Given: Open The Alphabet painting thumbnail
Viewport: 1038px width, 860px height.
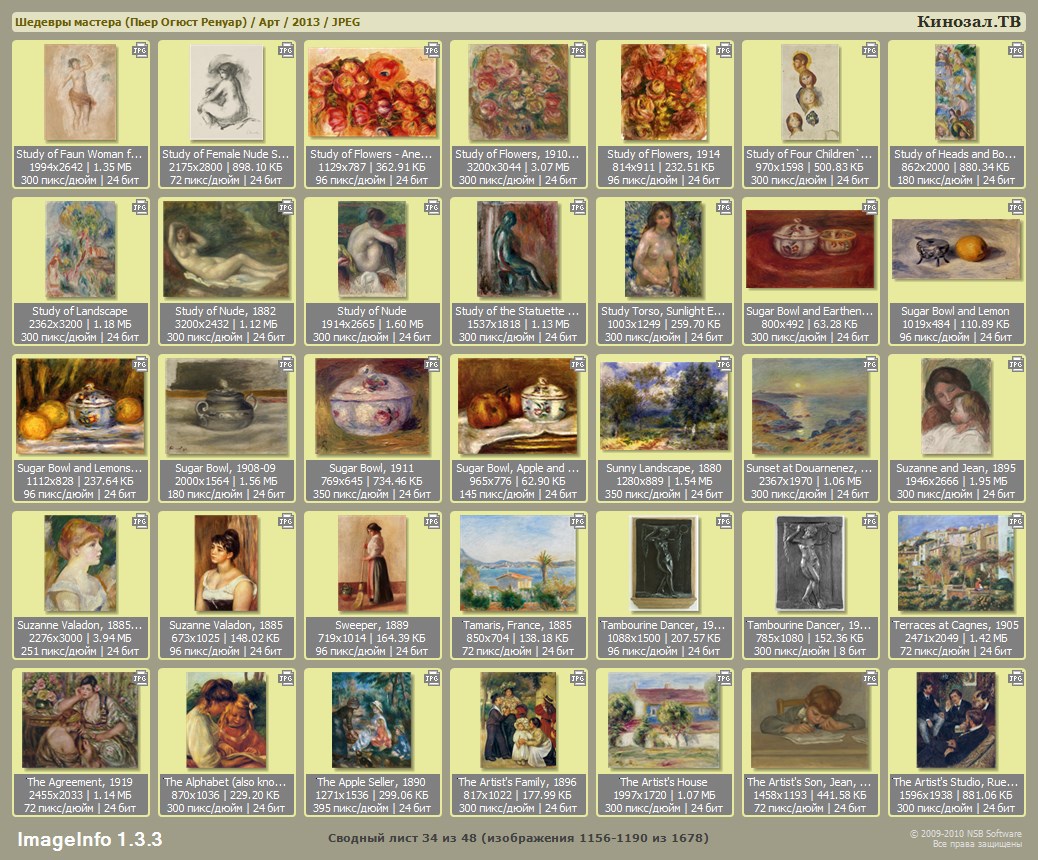Looking at the screenshot, I should pos(226,720).
